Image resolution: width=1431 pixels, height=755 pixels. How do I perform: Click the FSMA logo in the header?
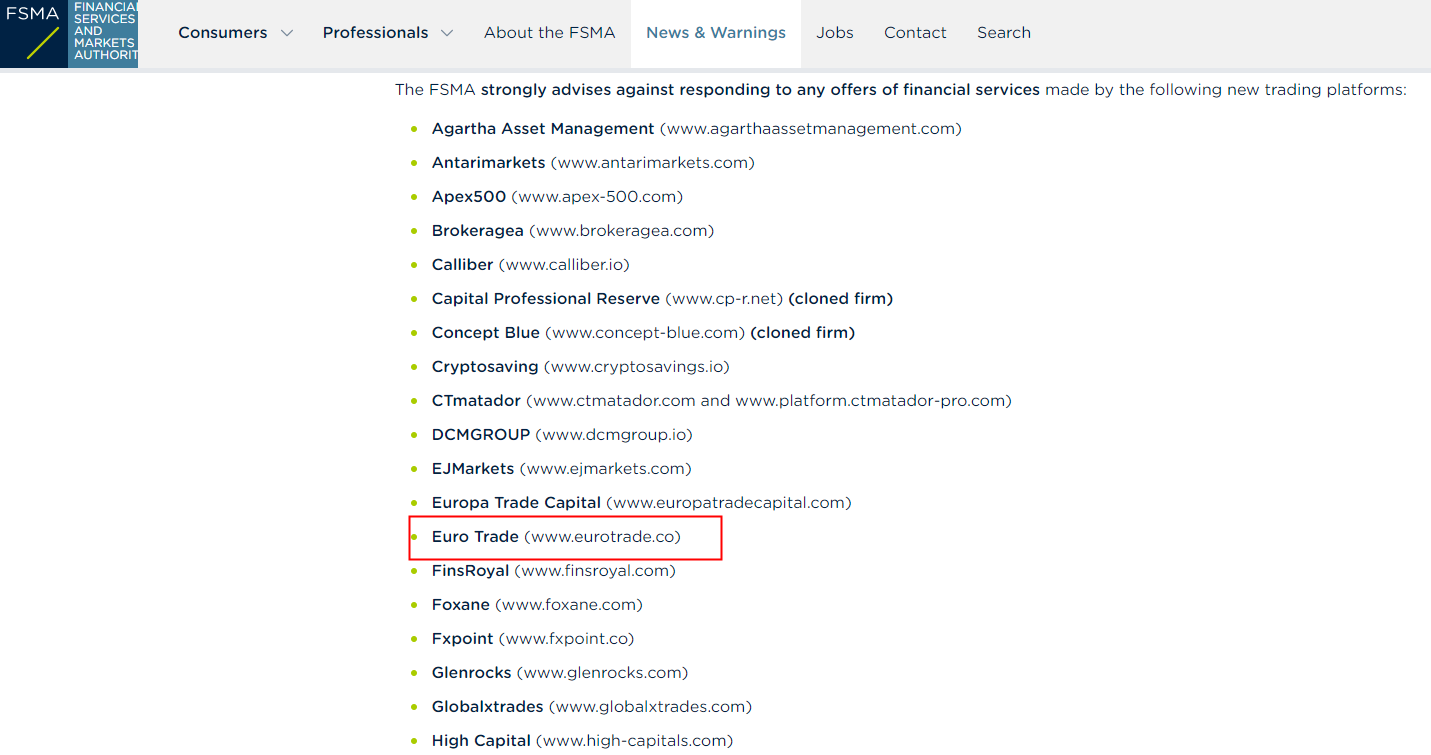point(69,34)
